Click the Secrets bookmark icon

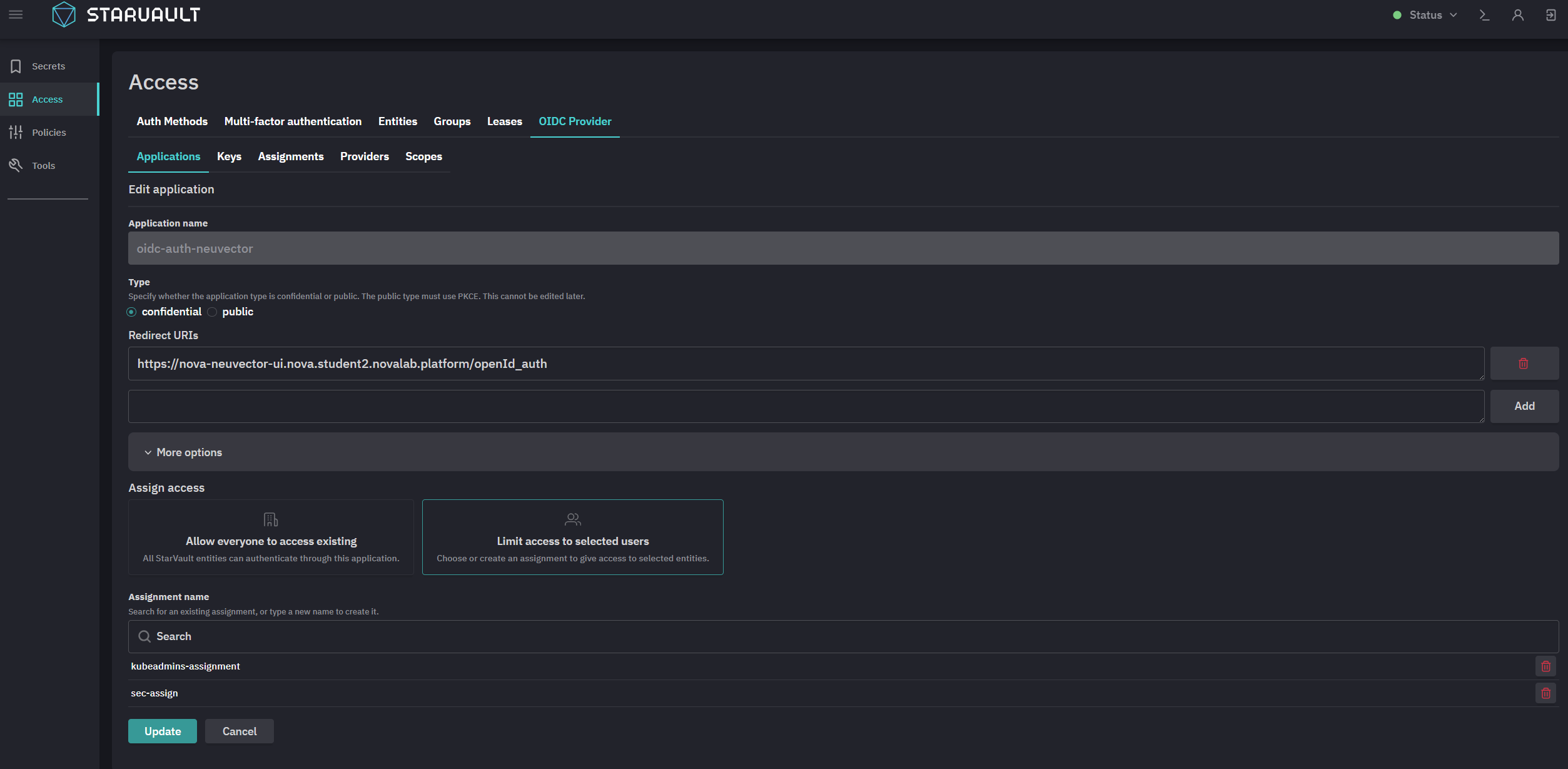16,66
